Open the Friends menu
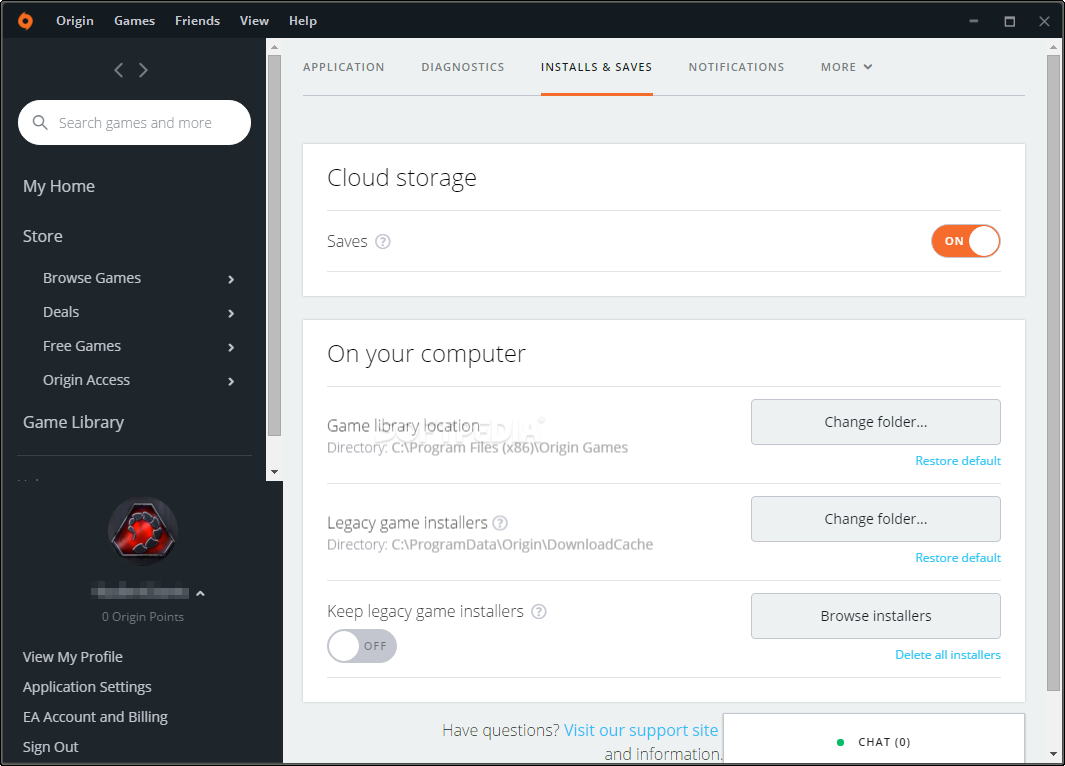The width and height of the screenshot is (1065, 766). tap(198, 21)
